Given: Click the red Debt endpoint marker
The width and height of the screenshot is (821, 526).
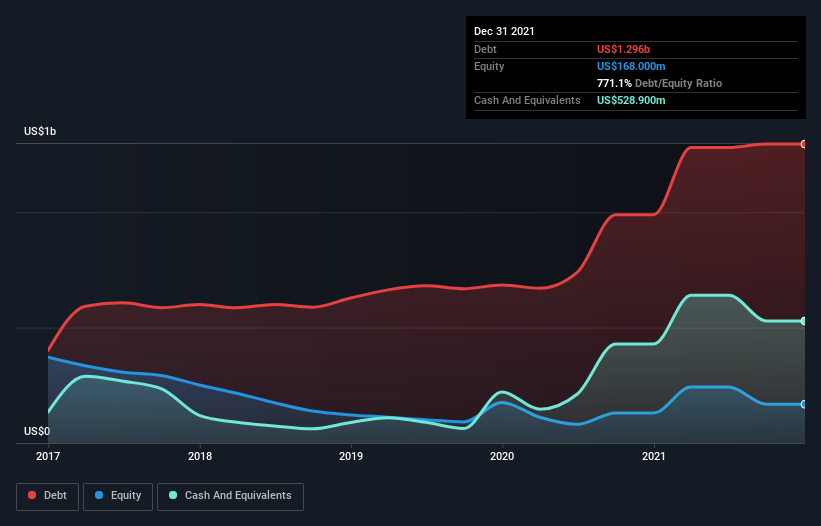Looking at the screenshot, I should [x=804, y=144].
